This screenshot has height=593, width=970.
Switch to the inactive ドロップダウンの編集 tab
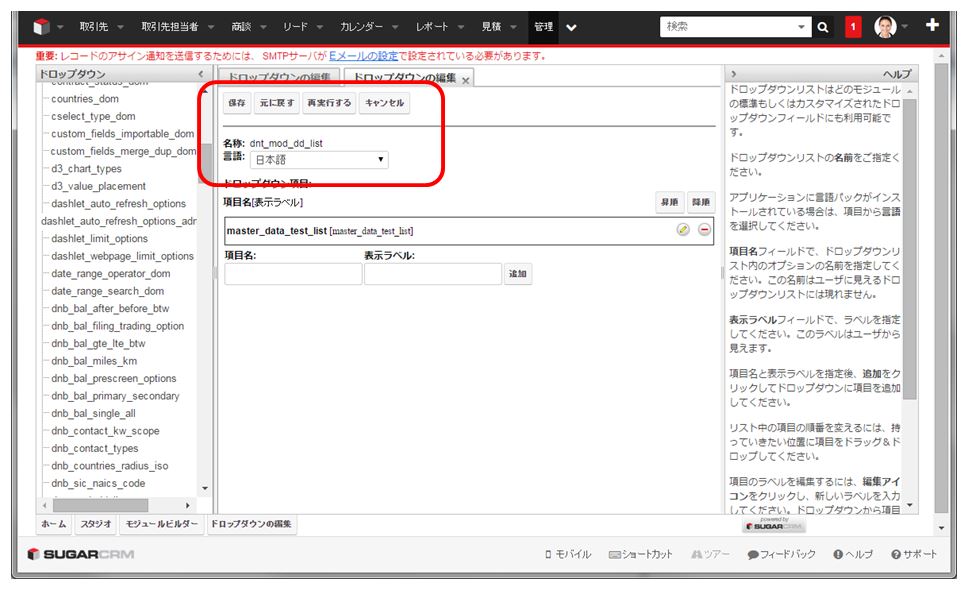[x=279, y=77]
